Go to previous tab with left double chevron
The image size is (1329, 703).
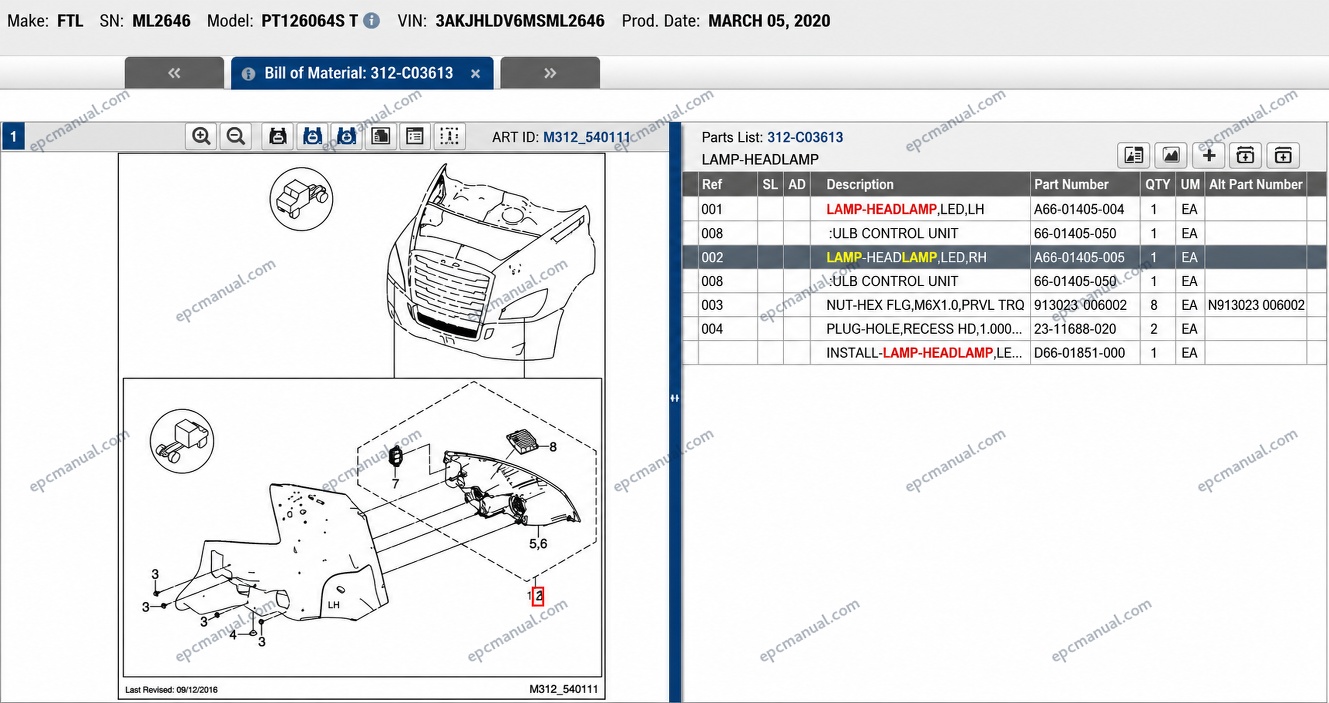(174, 73)
